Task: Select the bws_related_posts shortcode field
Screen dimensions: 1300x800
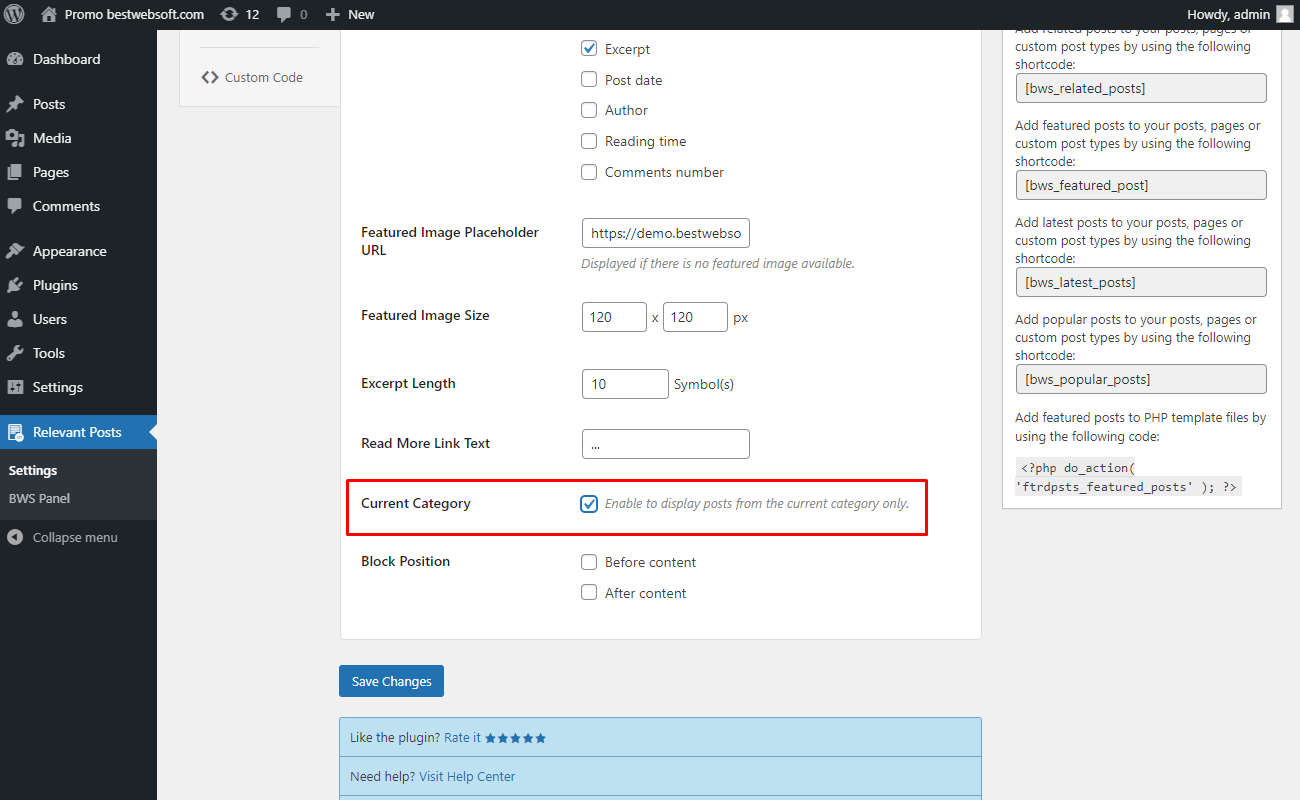Action: coord(1141,88)
